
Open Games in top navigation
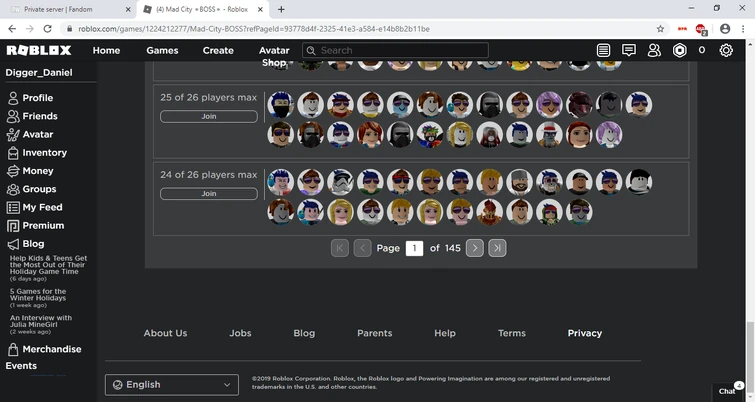coord(162,50)
